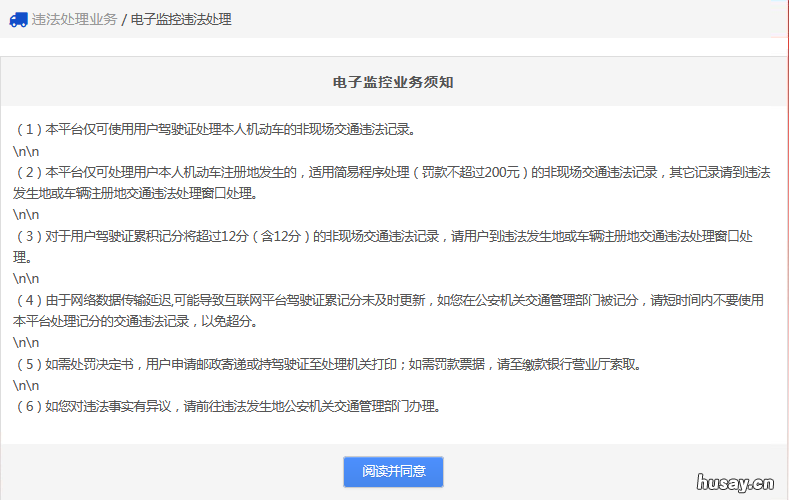The width and height of the screenshot is (789, 500).
Task: Click the \n\n line below item (3)
Action: click(x=26, y=279)
